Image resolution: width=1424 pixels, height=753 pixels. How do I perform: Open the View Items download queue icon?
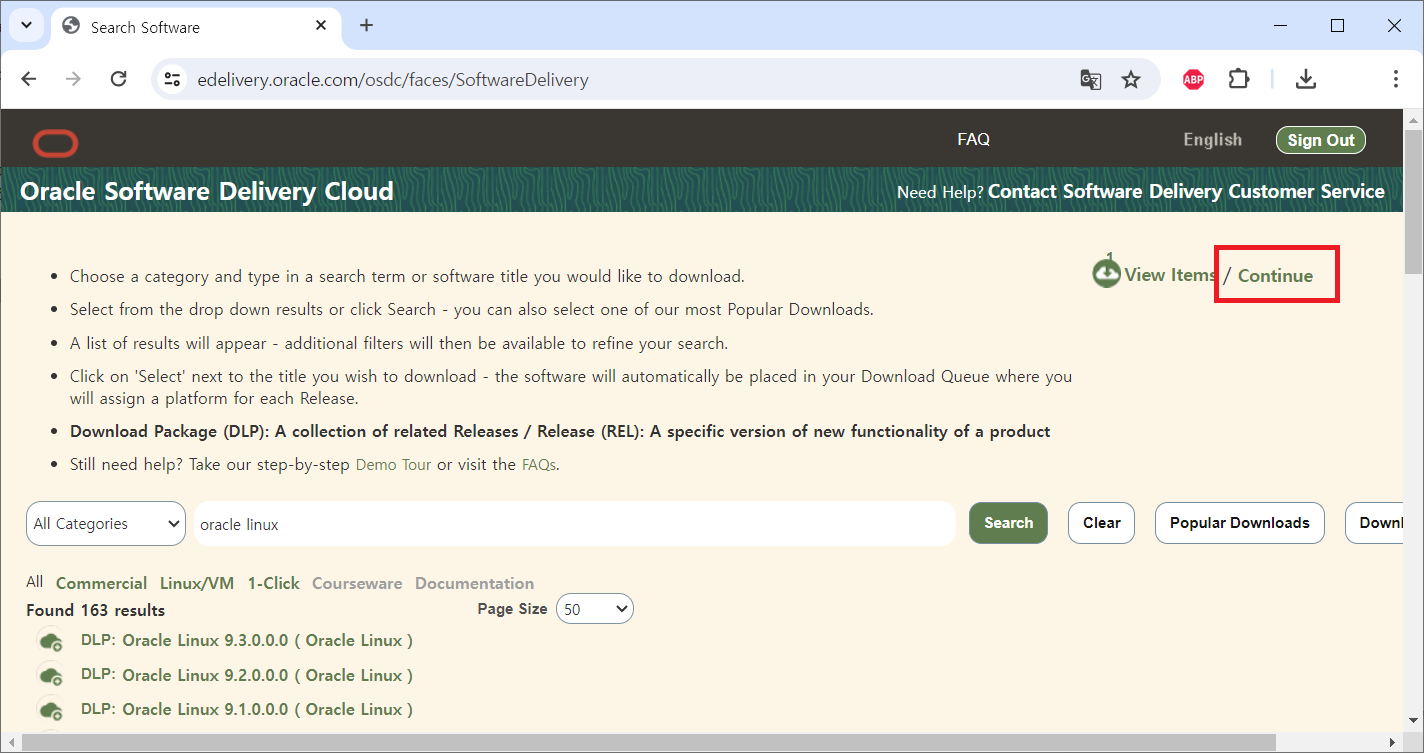tap(1106, 273)
